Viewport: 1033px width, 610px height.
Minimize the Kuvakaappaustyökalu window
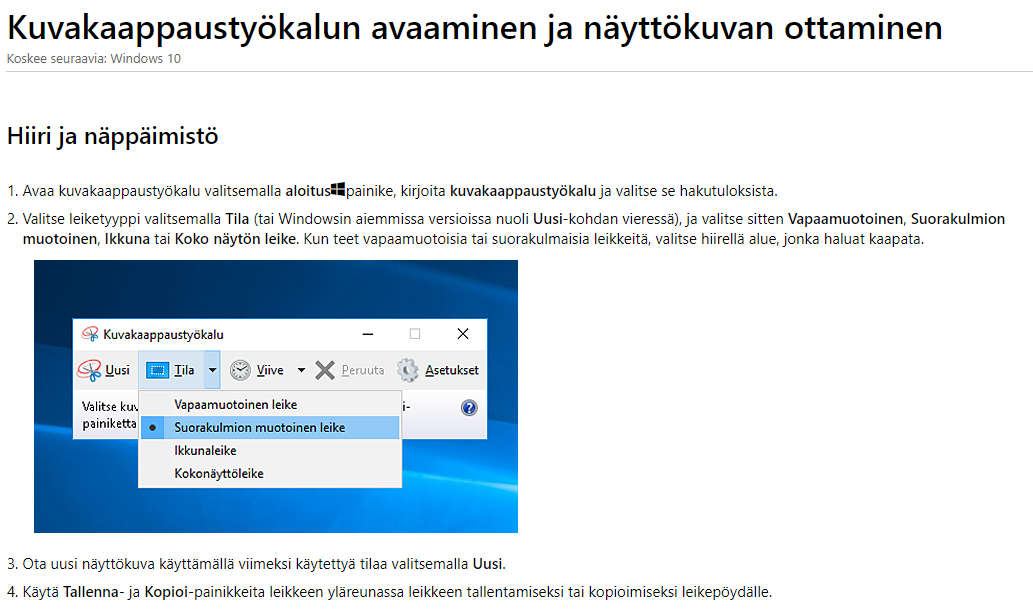coord(368,334)
